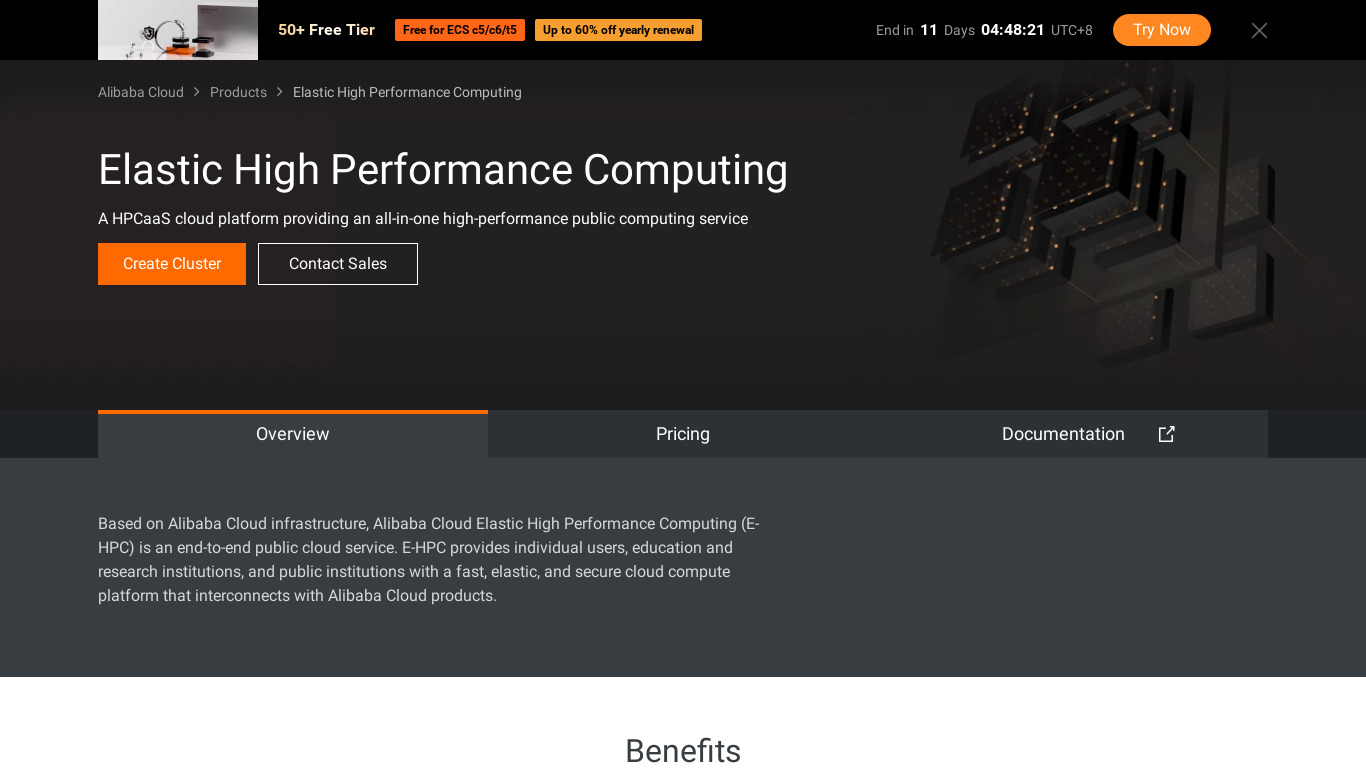Click the 60% off yearly renewal badge
This screenshot has height=768, width=1366.
tap(618, 30)
